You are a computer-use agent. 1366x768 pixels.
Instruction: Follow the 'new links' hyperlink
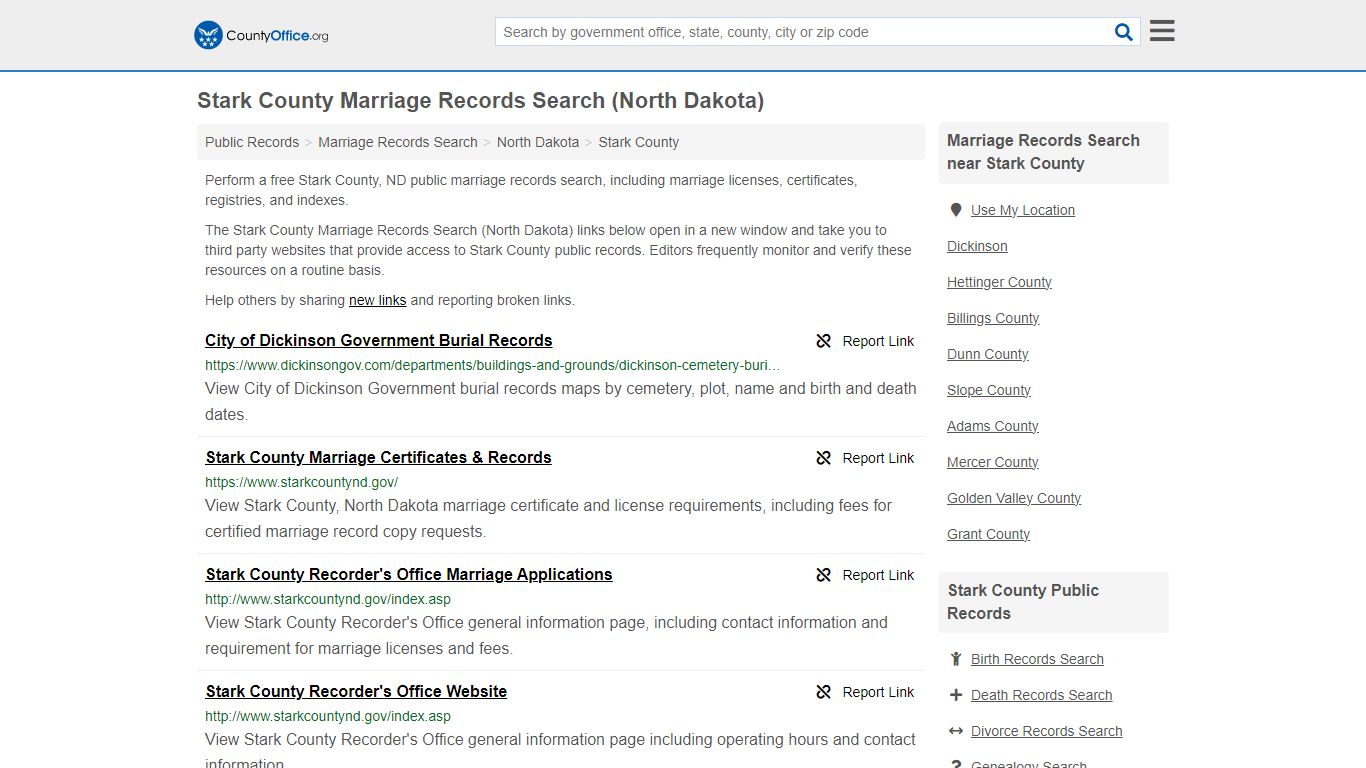point(378,300)
